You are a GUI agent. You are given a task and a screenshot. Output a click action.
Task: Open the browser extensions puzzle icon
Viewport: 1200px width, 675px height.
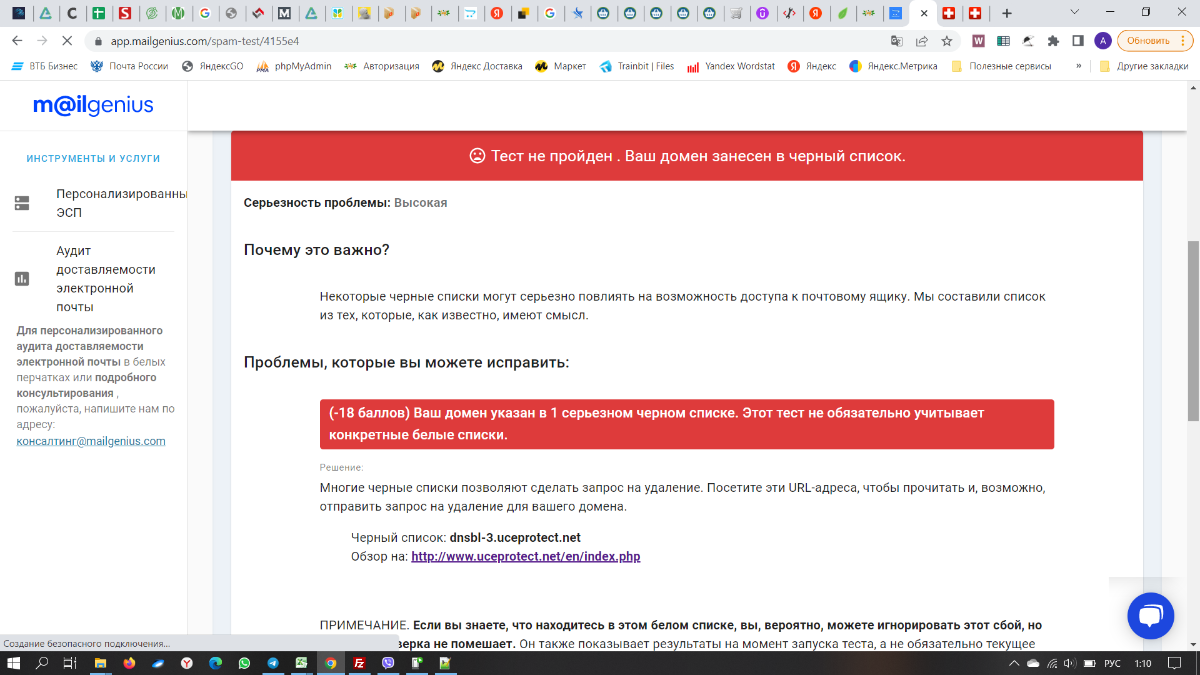click(x=1053, y=41)
